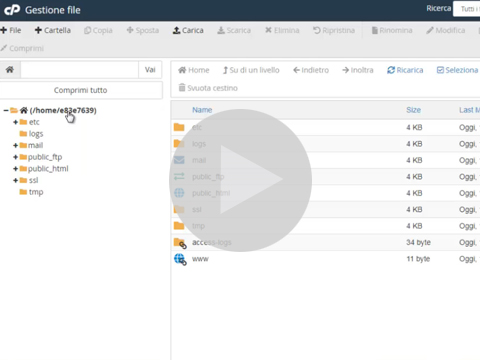Click mail envelope icon in file list
Screen dimensions: 480x360
[x=179, y=160]
